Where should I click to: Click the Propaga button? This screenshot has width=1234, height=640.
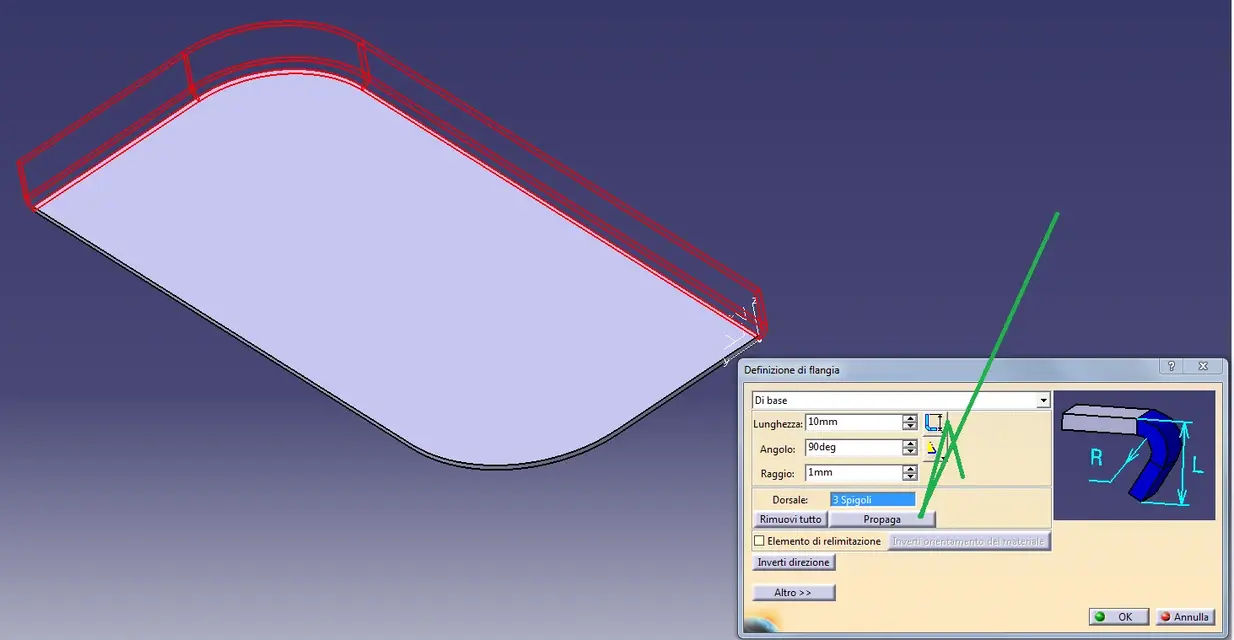point(882,519)
